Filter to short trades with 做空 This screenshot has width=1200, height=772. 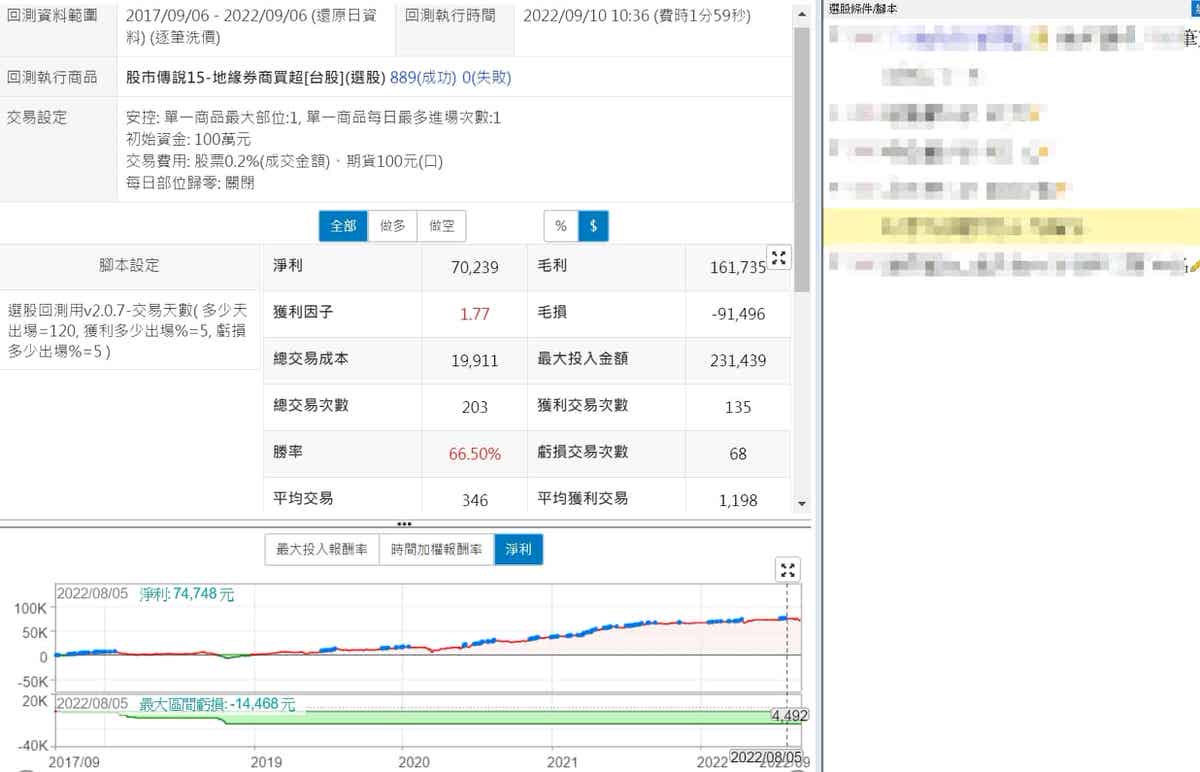(441, 226)
